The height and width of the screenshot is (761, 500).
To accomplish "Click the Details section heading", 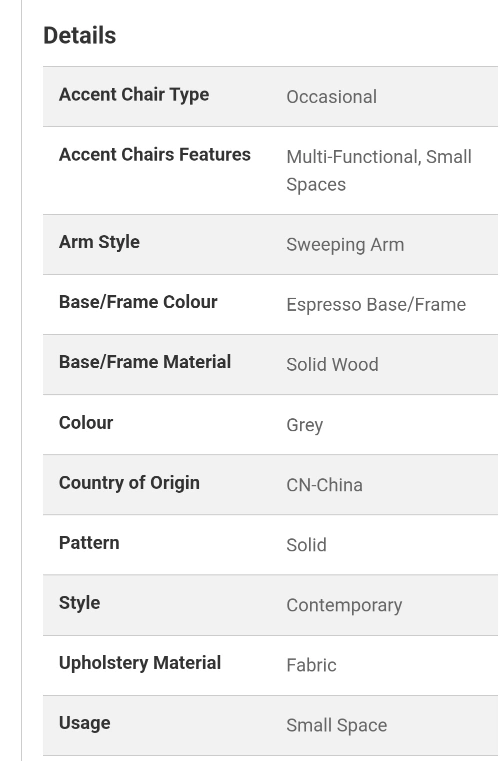I will point(80,35).
